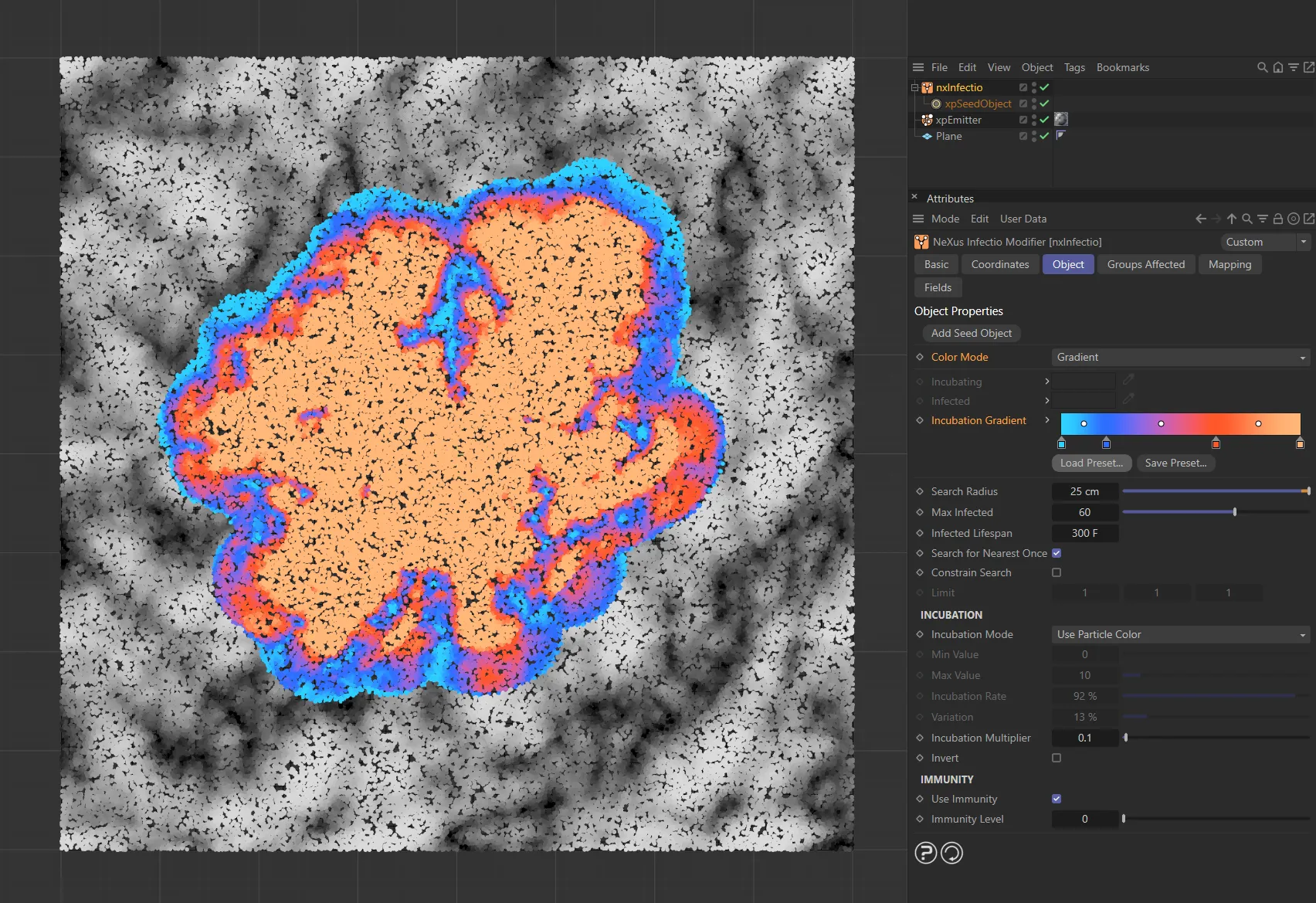Click the Add Seed Object button
The width and height of the screenshot is (1316, 903).
click(971, 333)
